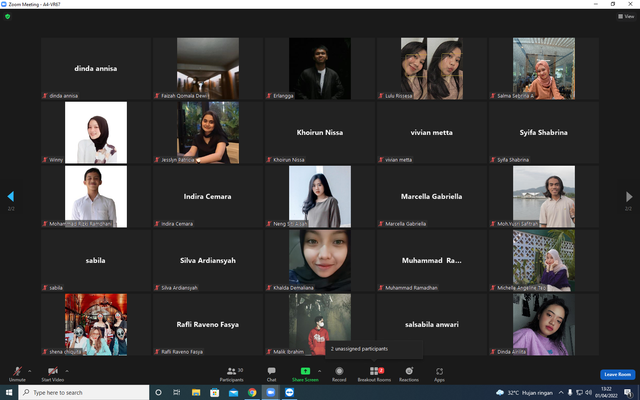The height and width of the screenshot is (400, 640).
Task: Select Syifa Shabrina's tile
Action: tap(544, 133)
